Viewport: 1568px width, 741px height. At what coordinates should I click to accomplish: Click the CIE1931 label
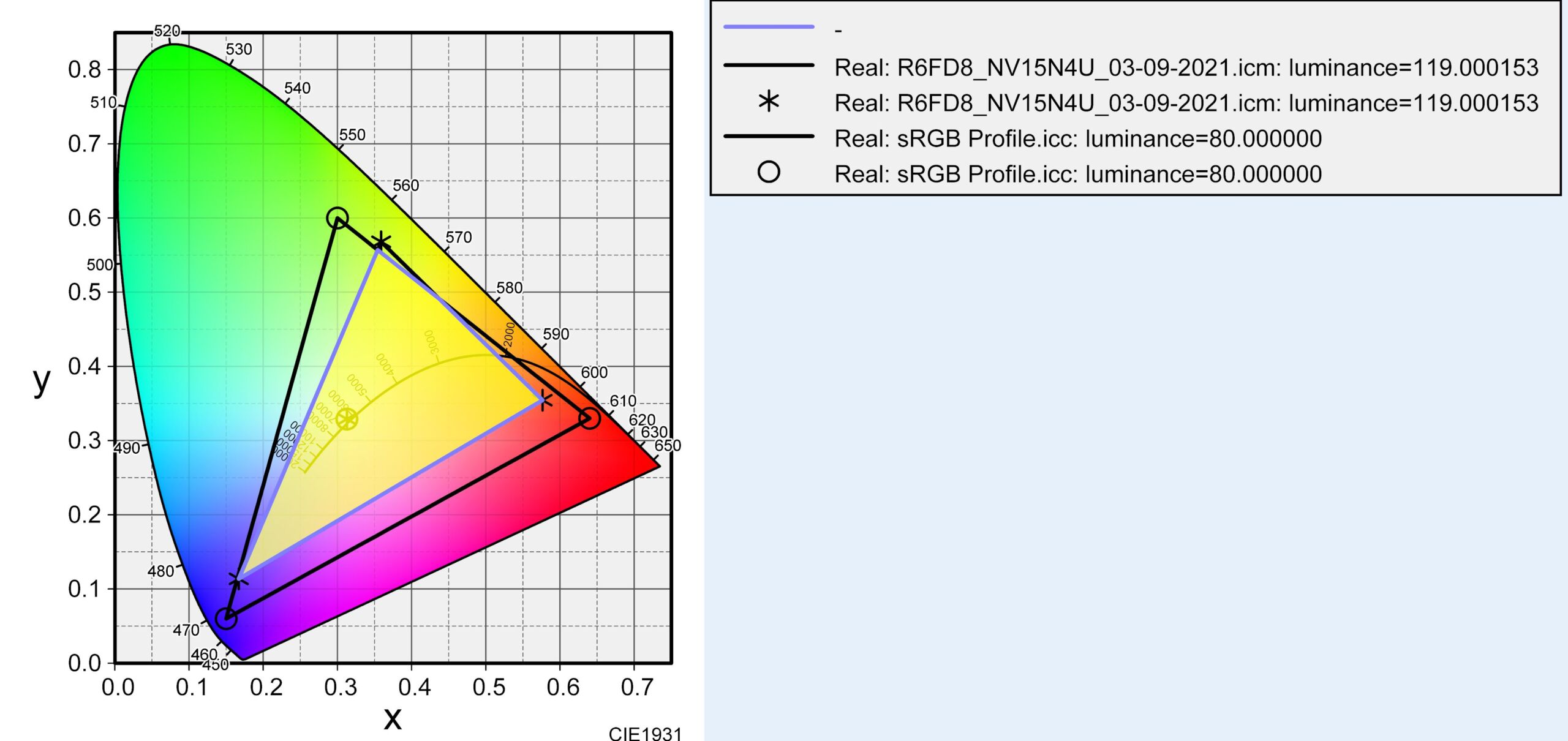click(645, 734)
